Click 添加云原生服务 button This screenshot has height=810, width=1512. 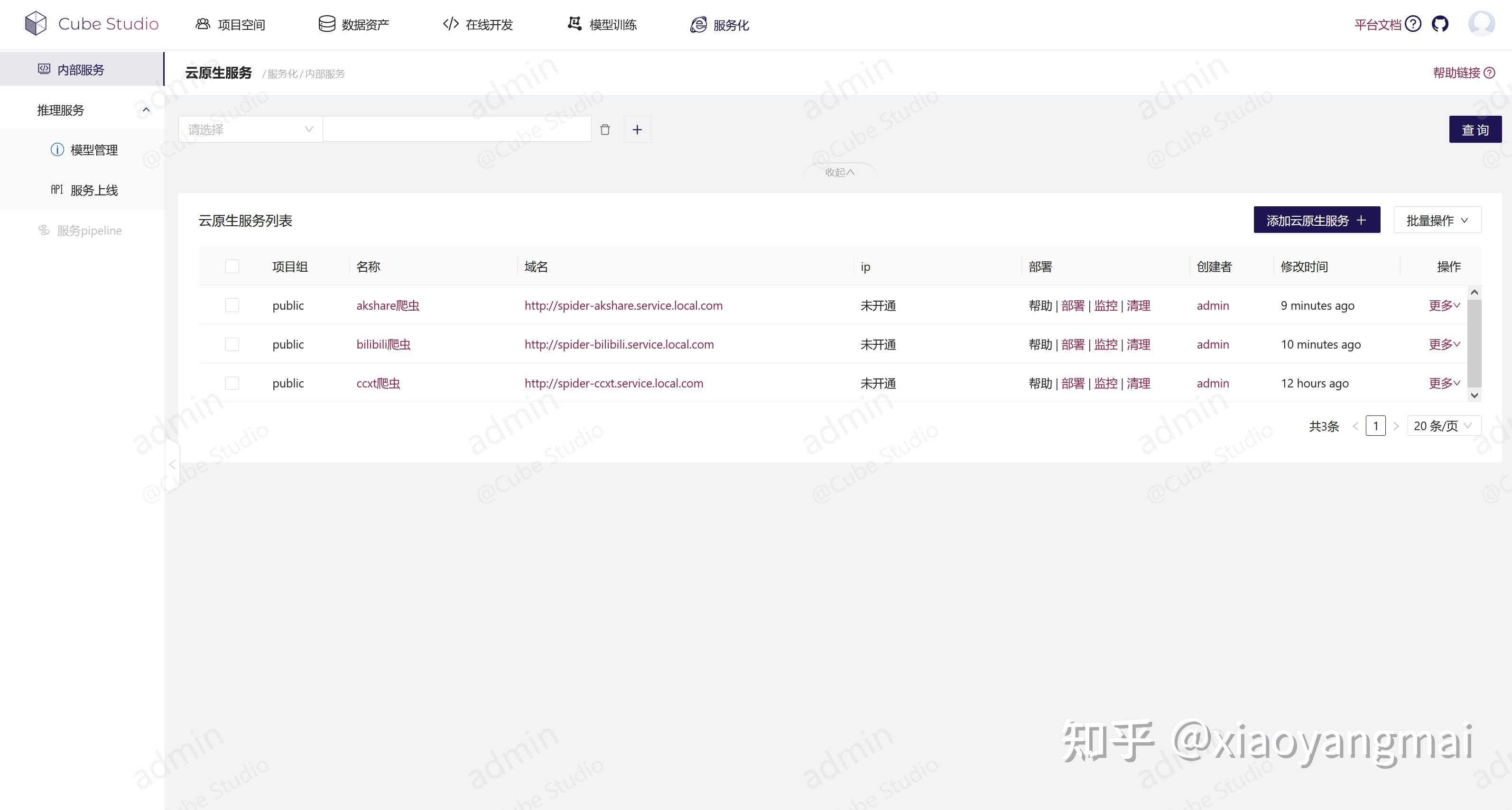click(1316, 220)
